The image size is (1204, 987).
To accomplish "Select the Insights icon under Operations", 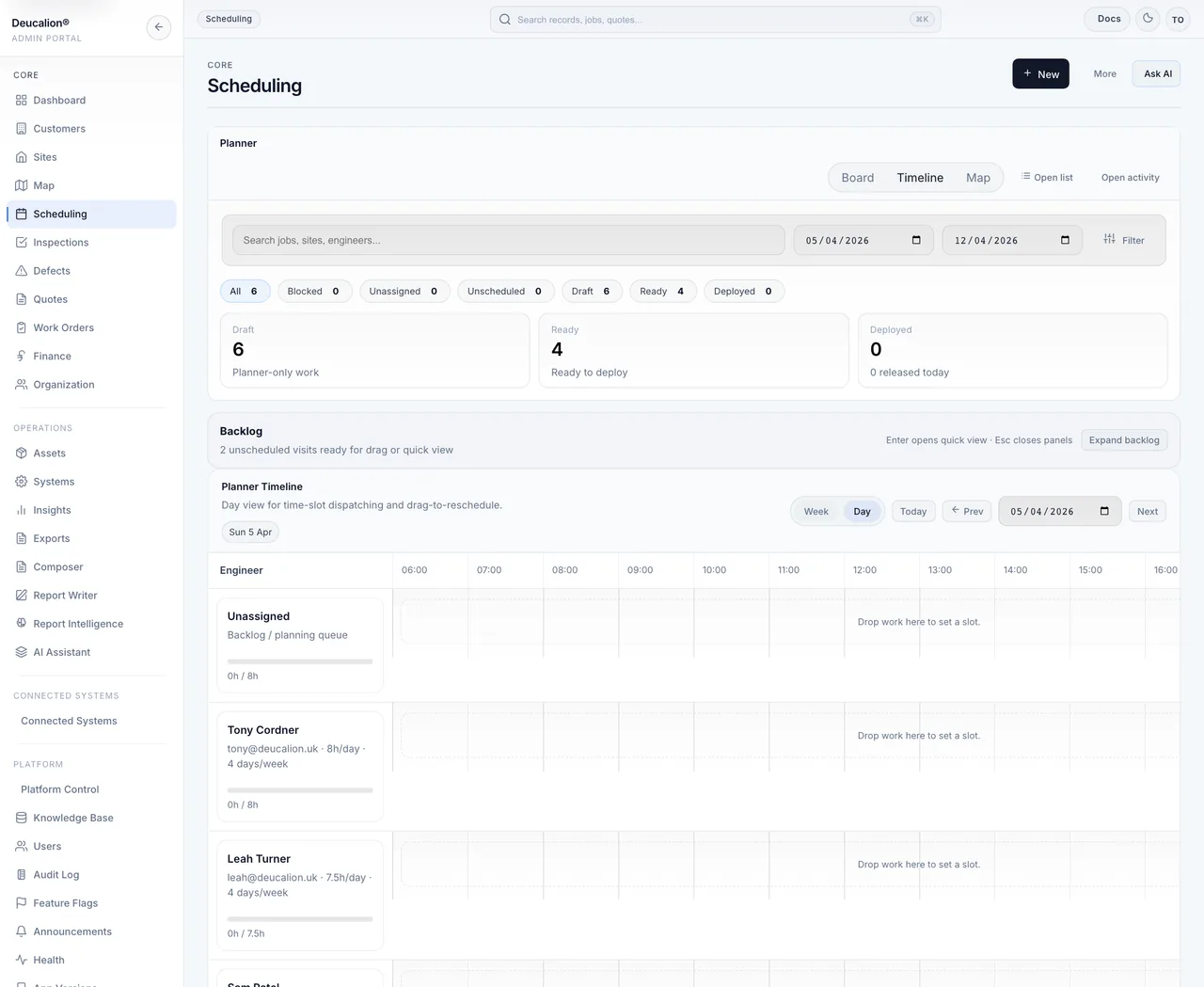I will (22, 510).
